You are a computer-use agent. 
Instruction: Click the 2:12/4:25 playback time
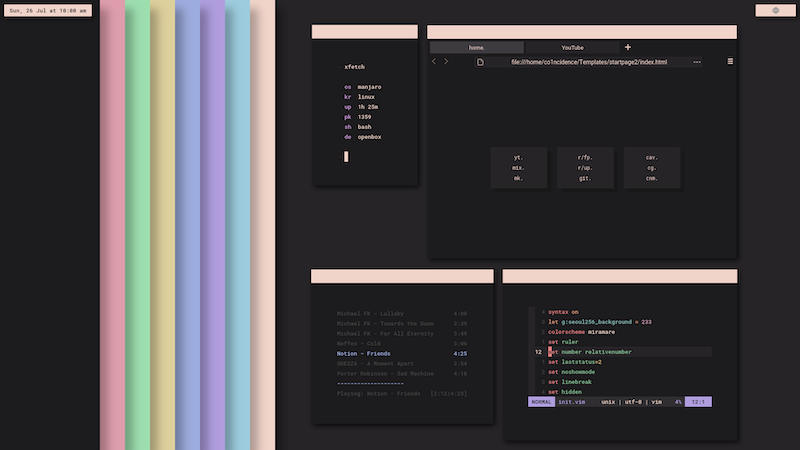[448, 394]
